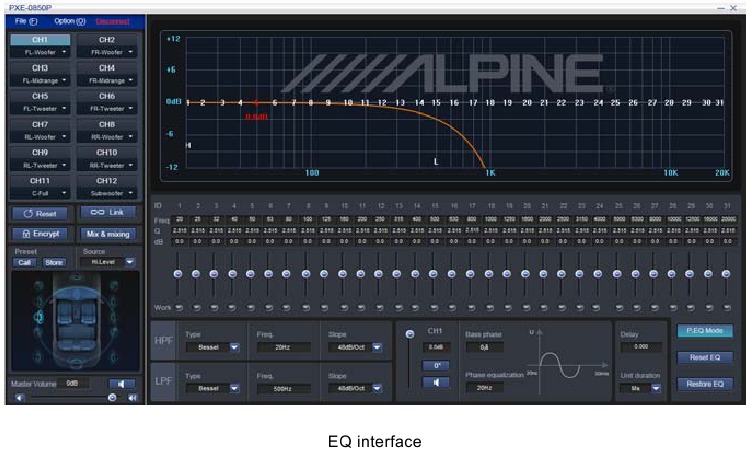Click the HPF filter label block
This screenshot has width=750, height=449.
(164, 340)
